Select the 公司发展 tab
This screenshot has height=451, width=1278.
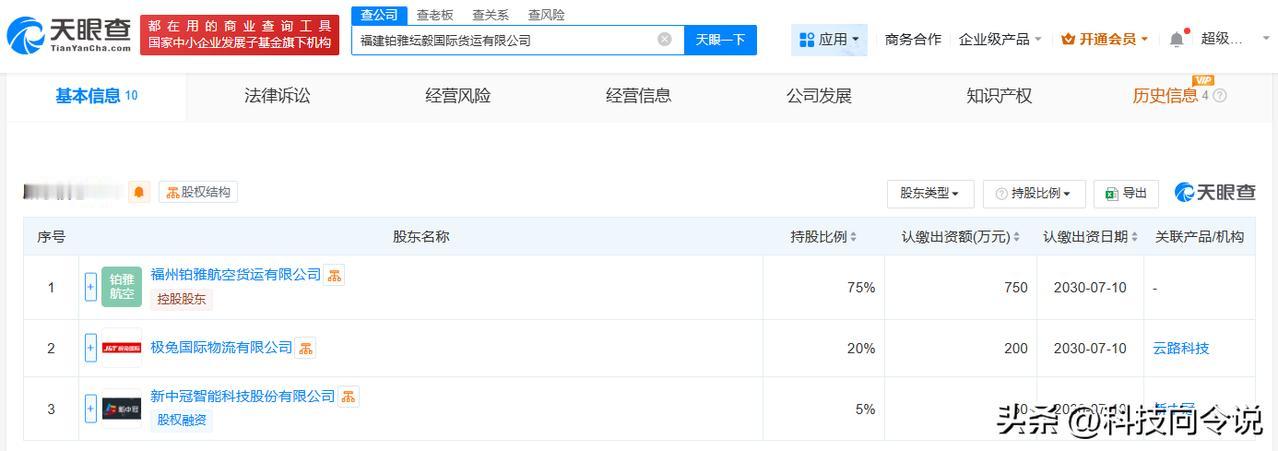[x=819, y=96]
